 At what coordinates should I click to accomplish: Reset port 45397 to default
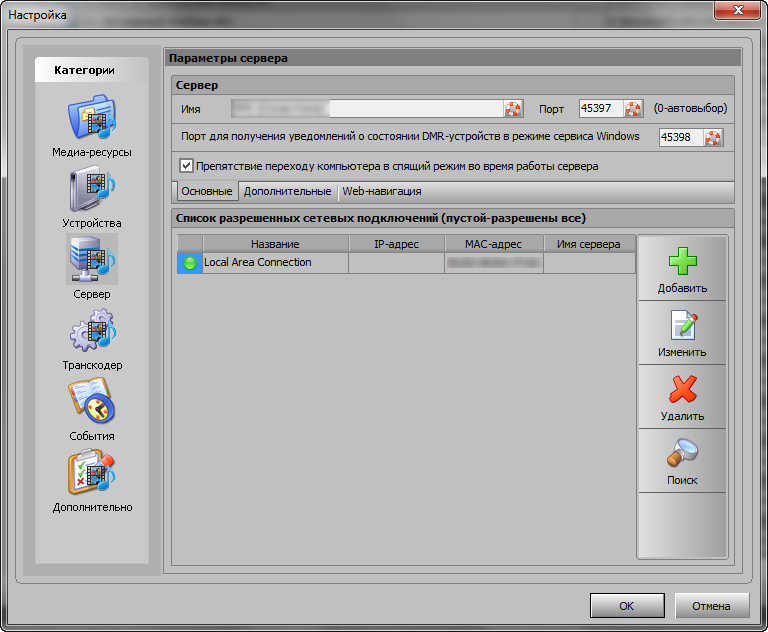pyautogui.click(x=633, y=109)
